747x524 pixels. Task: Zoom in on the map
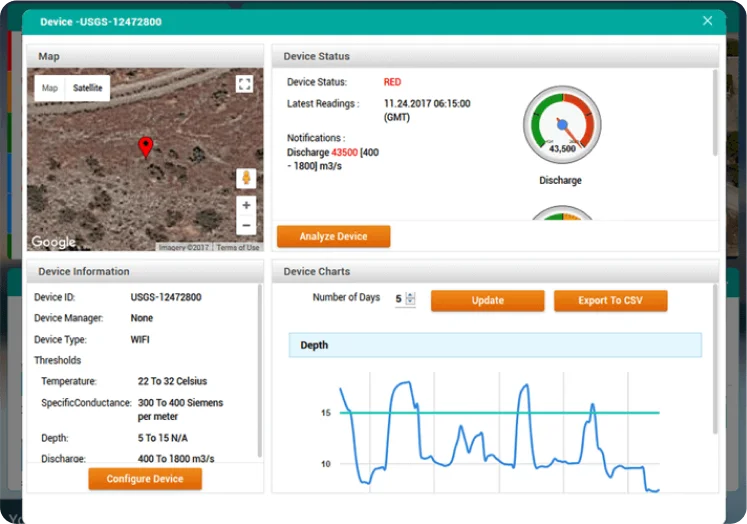[x=246, y=205]
